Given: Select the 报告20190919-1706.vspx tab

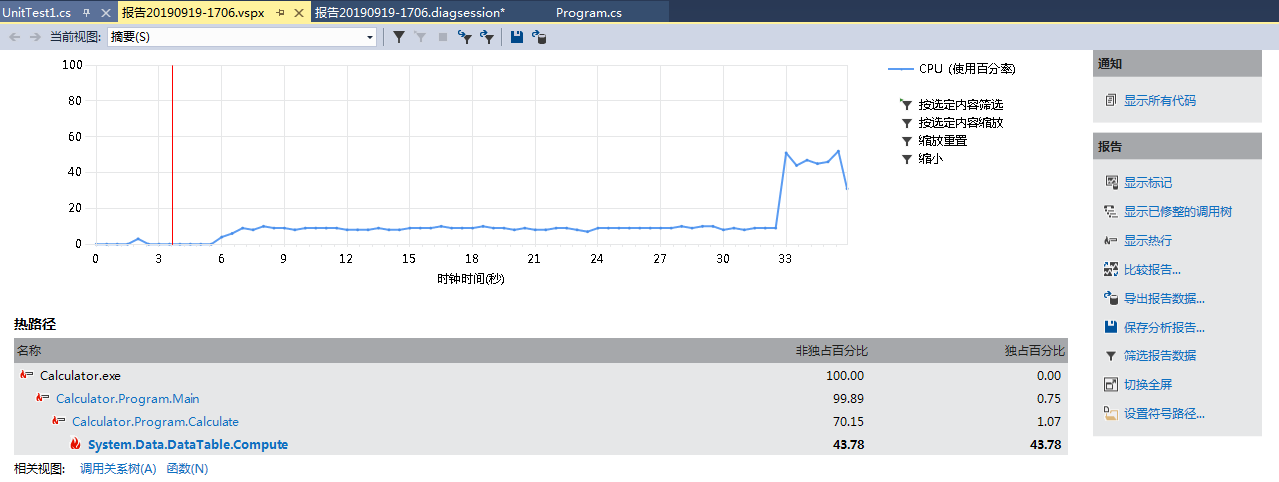Looking at the screenshot, I should (x=193, y=13).
